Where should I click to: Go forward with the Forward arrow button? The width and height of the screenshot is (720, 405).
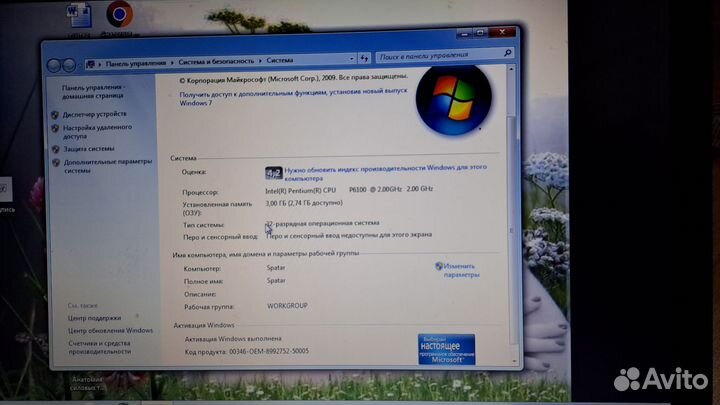(69, 66)
